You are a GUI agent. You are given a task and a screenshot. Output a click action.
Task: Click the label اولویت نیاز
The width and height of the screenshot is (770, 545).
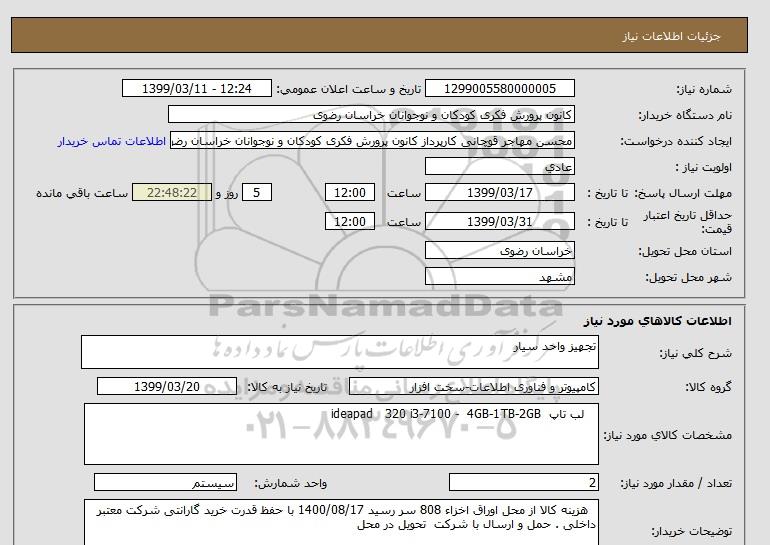(703, 167)
